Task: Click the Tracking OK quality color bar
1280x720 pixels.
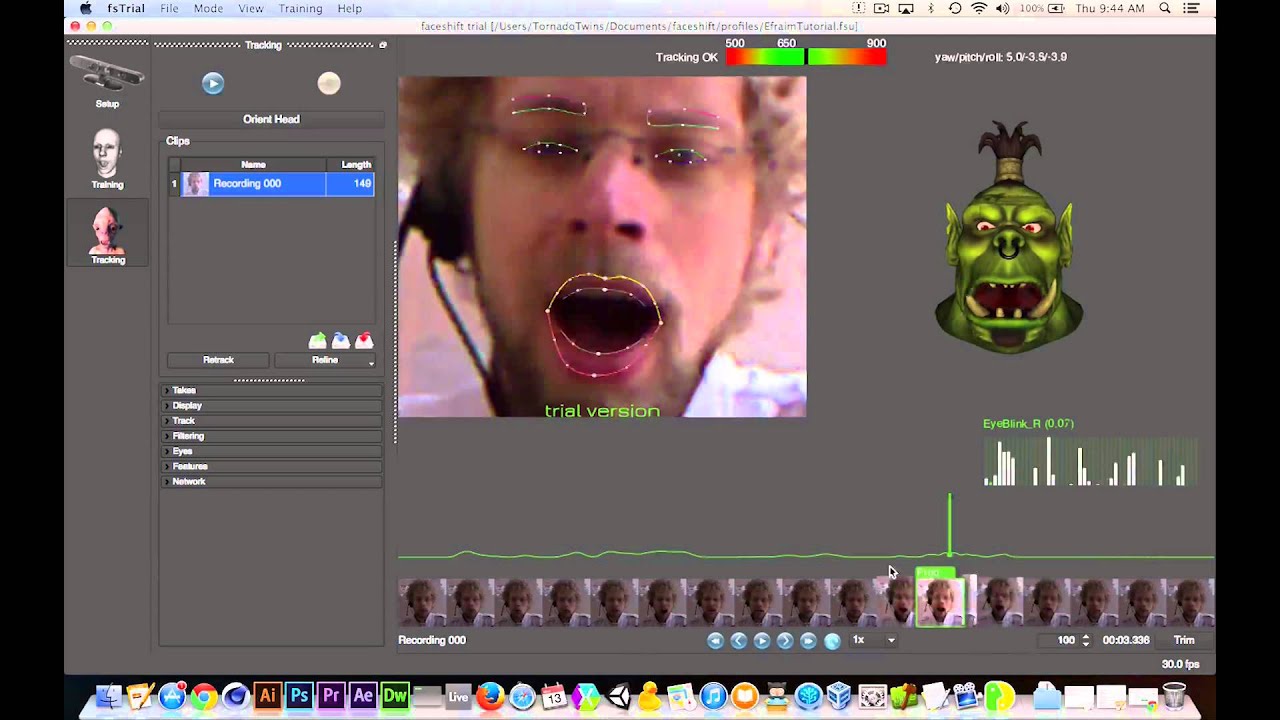Action: pos(806,57)
